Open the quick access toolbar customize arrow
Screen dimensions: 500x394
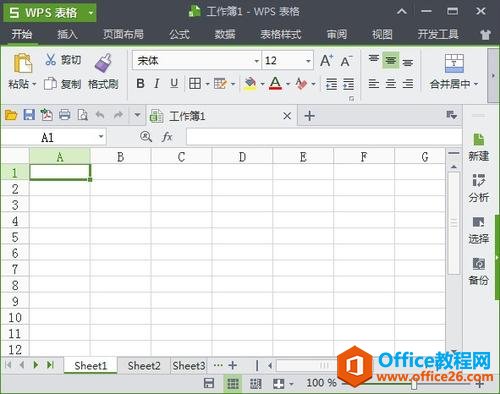pos(137,115)
